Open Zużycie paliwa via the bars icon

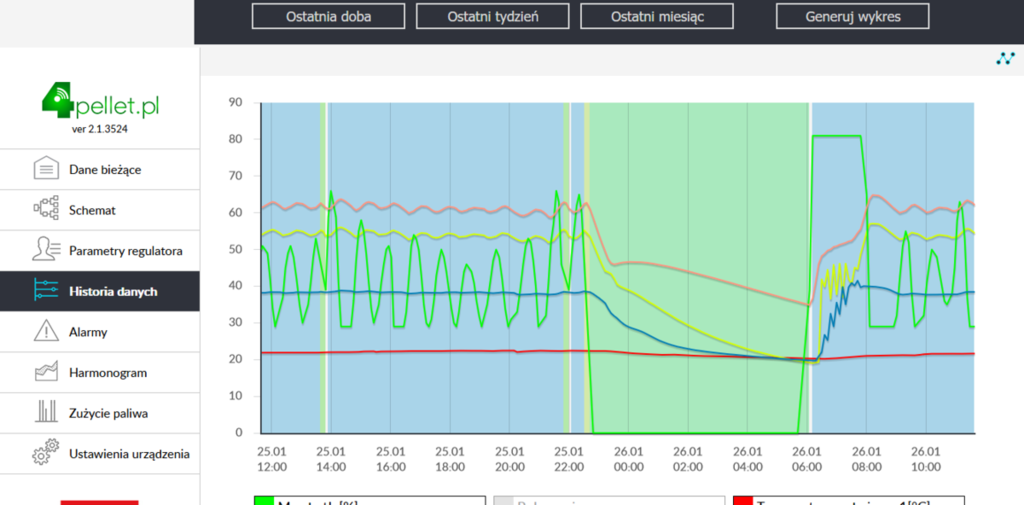pos(46,413)
